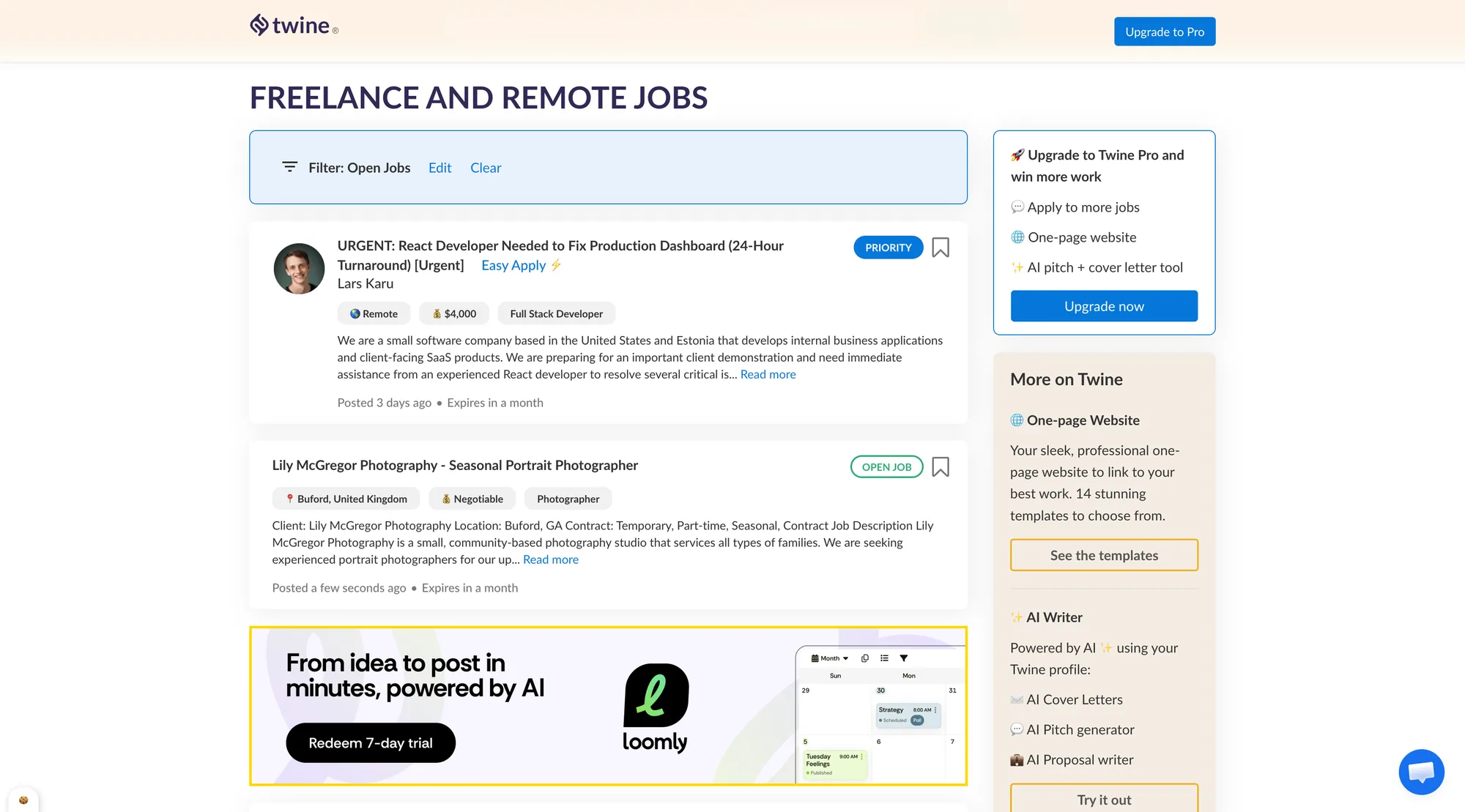Clear the Open Jobs filter
1465x812 pixels.
[x=486, y=168]
